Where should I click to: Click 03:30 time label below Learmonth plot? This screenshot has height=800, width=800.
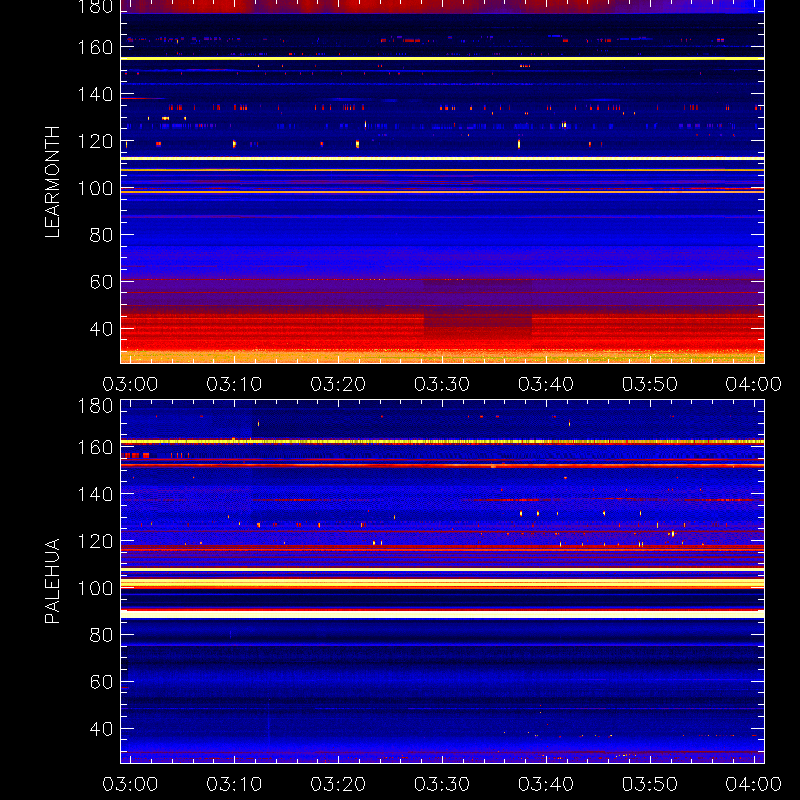(442, 384)
